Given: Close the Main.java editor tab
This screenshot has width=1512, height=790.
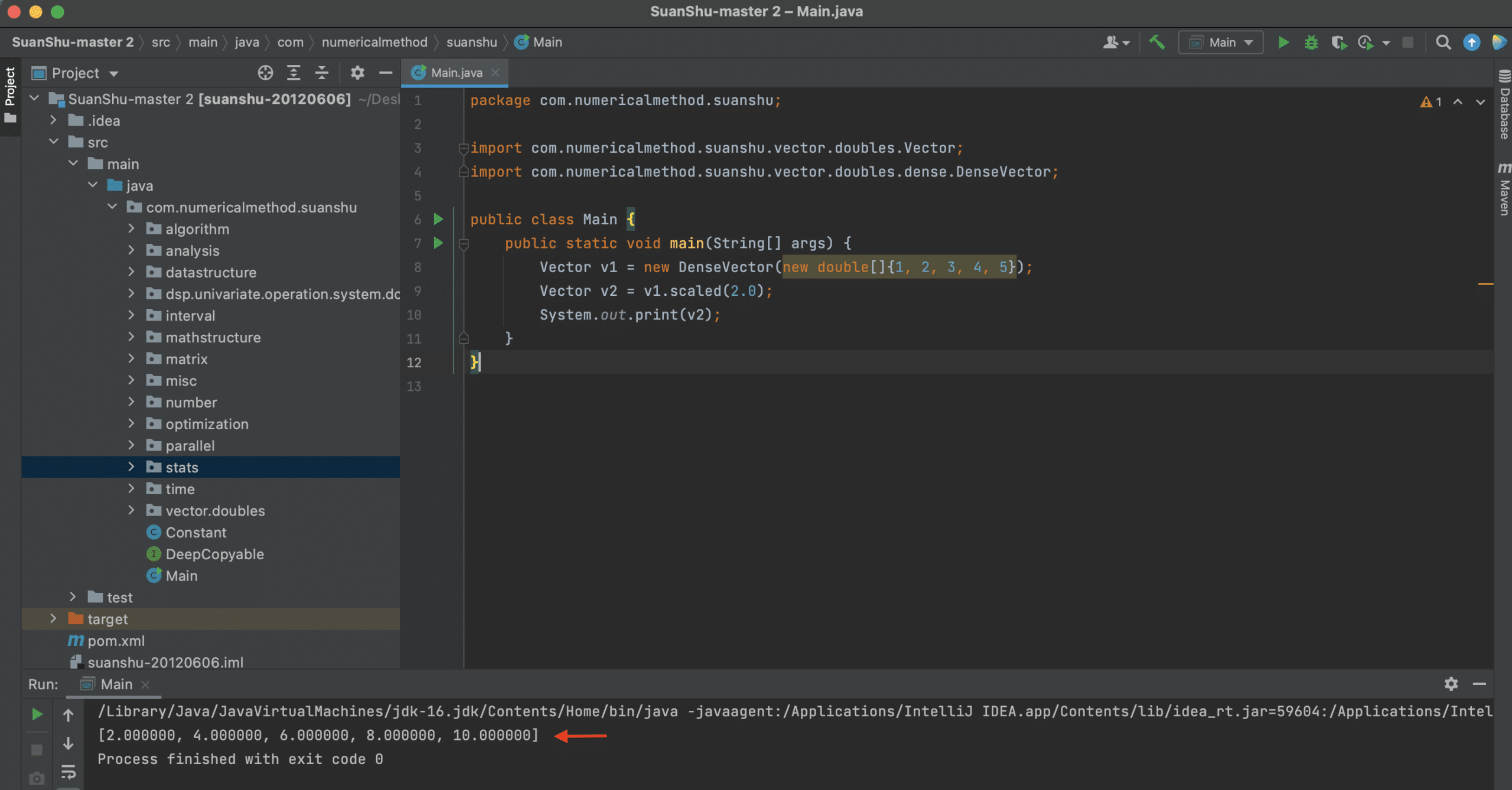Looking at the screenshot, I should pyautogui.click(x=496, y=73).
